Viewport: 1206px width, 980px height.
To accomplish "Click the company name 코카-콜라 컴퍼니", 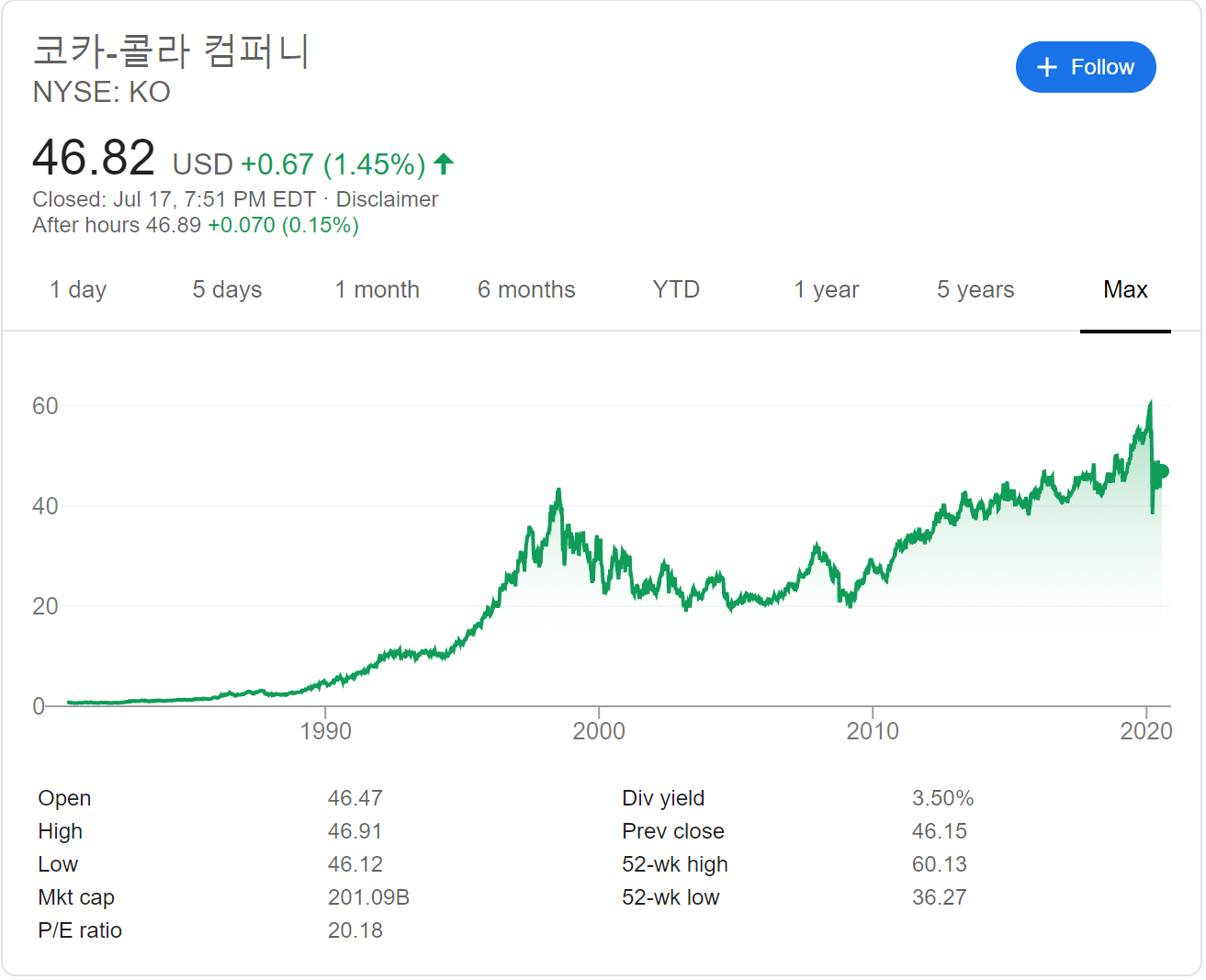I will pos(171,50).
